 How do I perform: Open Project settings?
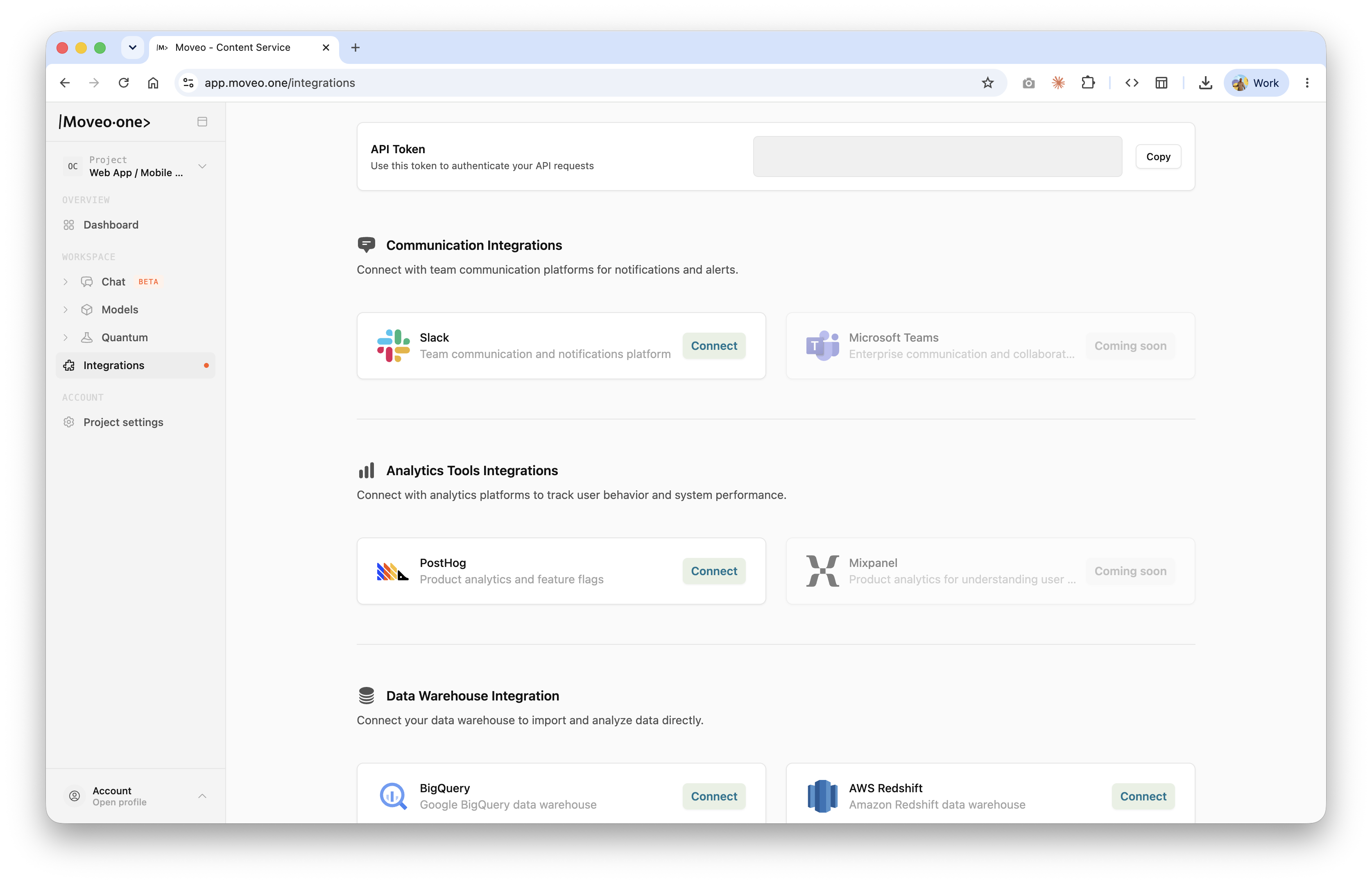(x=136, y=422)
